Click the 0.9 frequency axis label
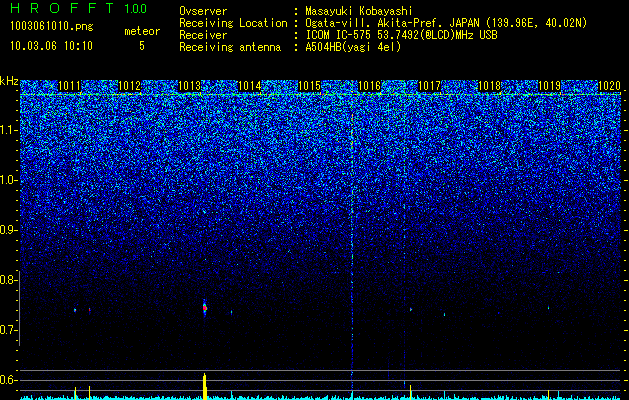The width and height of the screenshot is (629, 400). click(9, 230)
